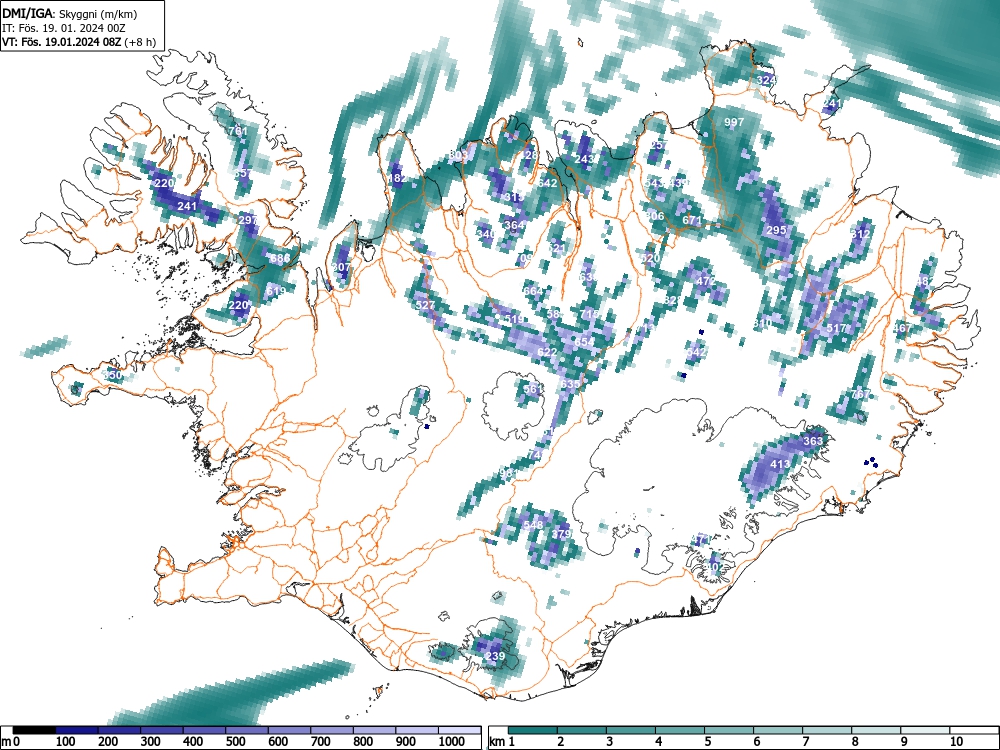The height and width of the screenshot is (750, 1000).
Task: Click the visibility value 324 on the northeast peninsula
Action: 766,80
